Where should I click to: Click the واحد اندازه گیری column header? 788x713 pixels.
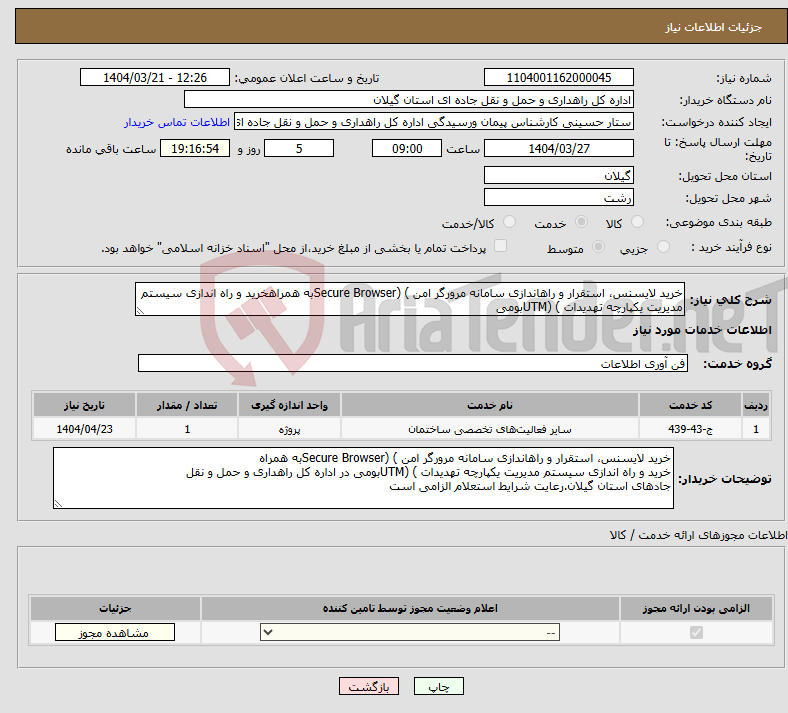point(289,405)
